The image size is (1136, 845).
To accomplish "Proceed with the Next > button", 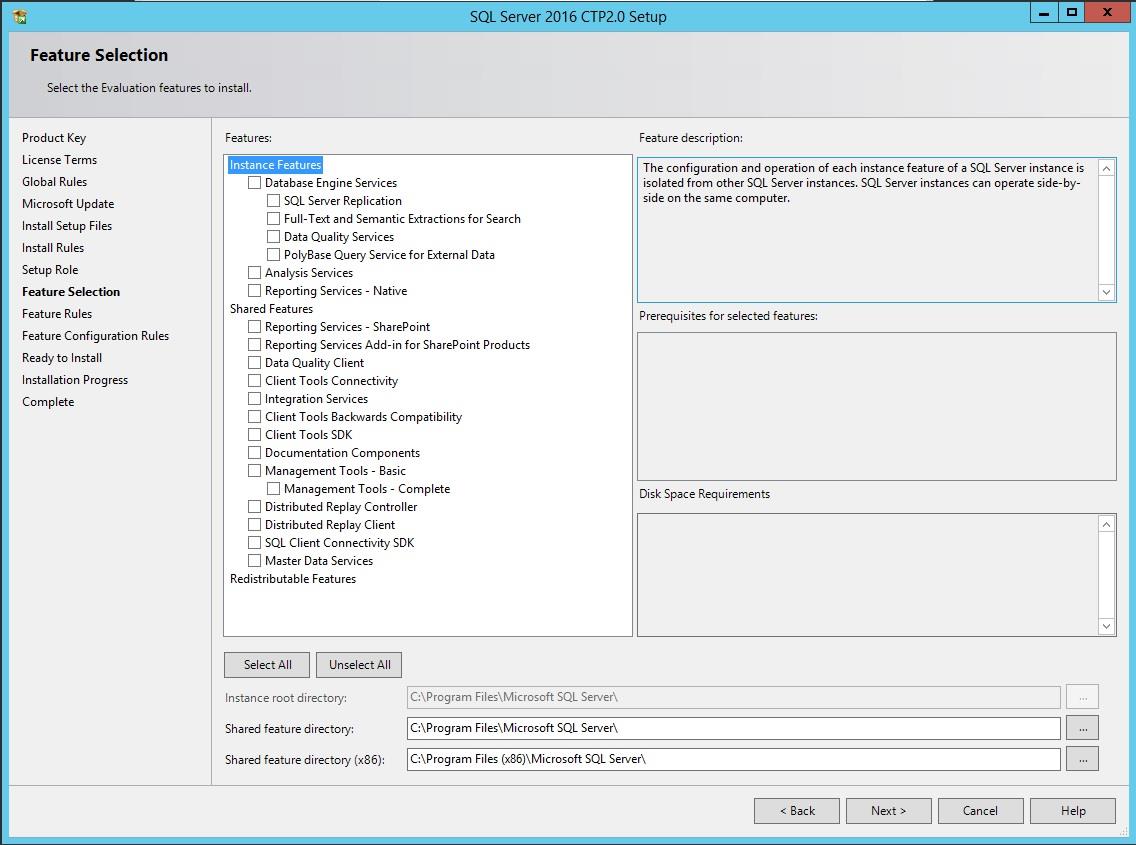I will 889,811.
